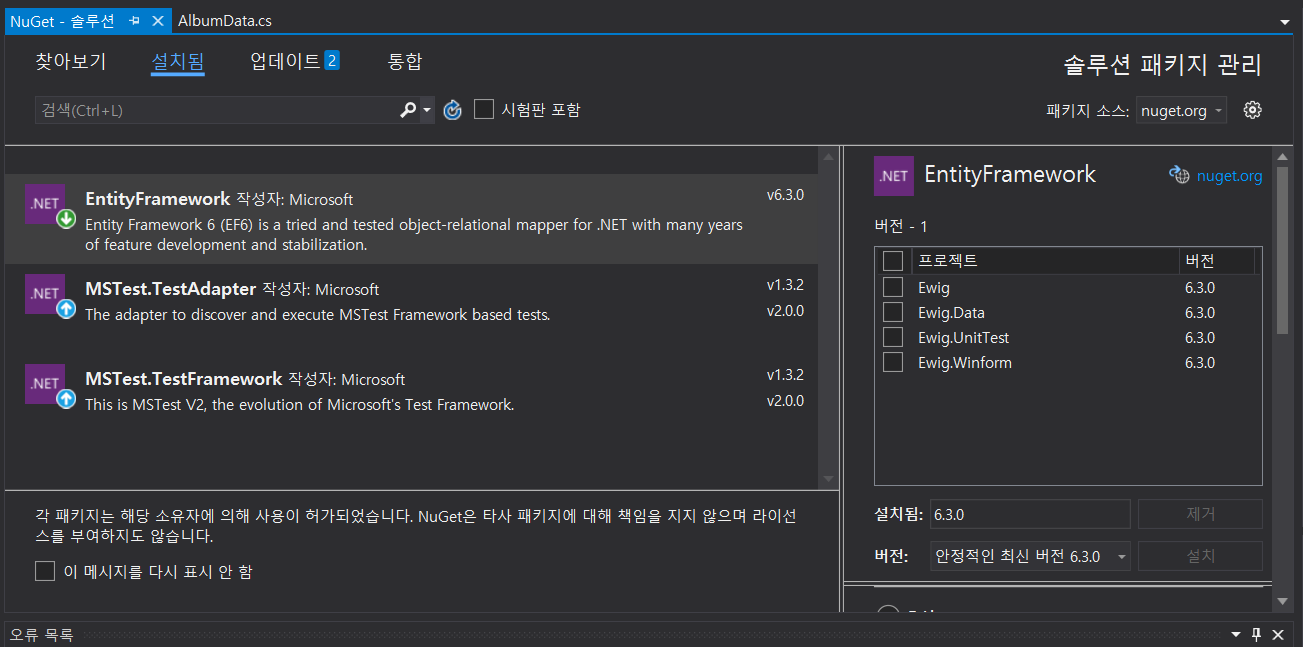
Task: Switch to the 통합 tab
Action: pos(405,62)
